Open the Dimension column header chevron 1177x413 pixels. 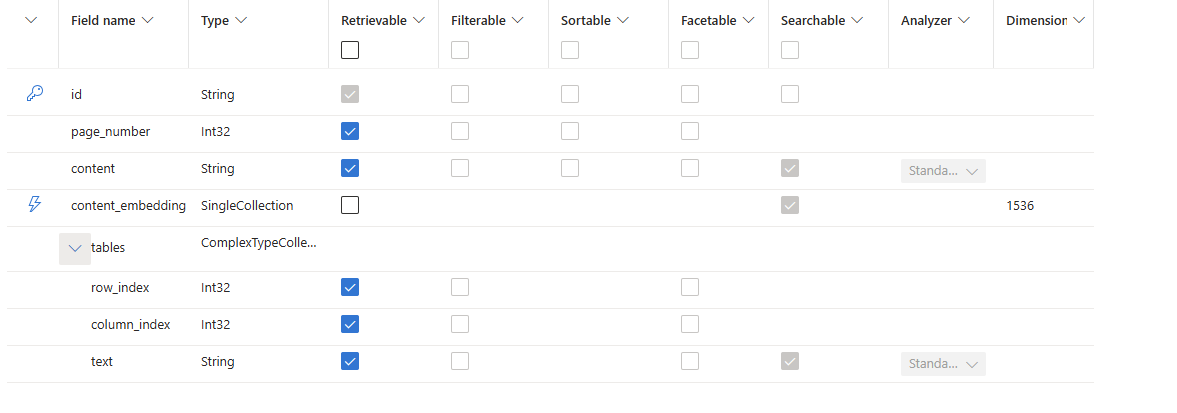(x=1078, y=20)
